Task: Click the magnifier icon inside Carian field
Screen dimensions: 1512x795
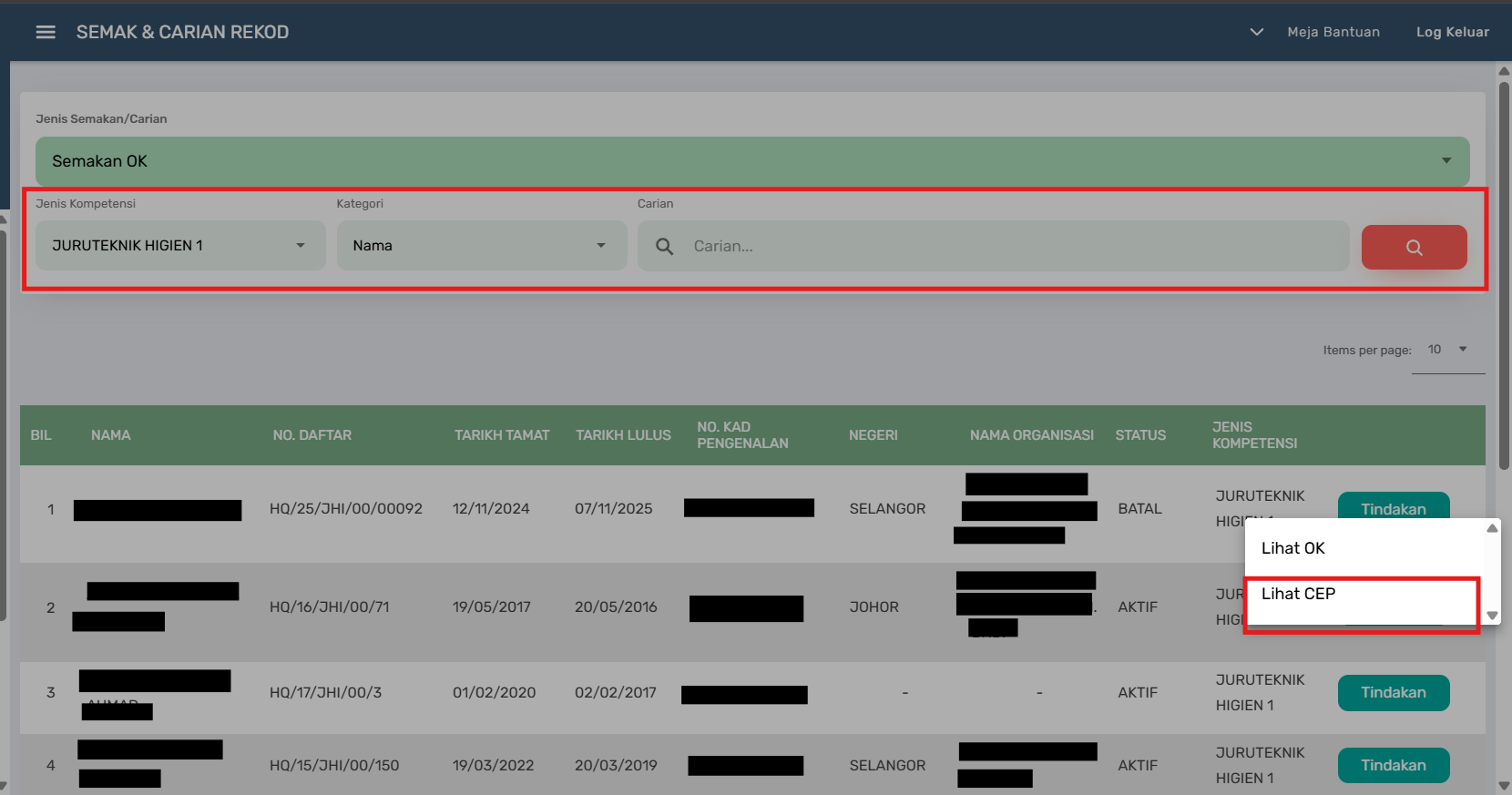Action: [665, 246]
